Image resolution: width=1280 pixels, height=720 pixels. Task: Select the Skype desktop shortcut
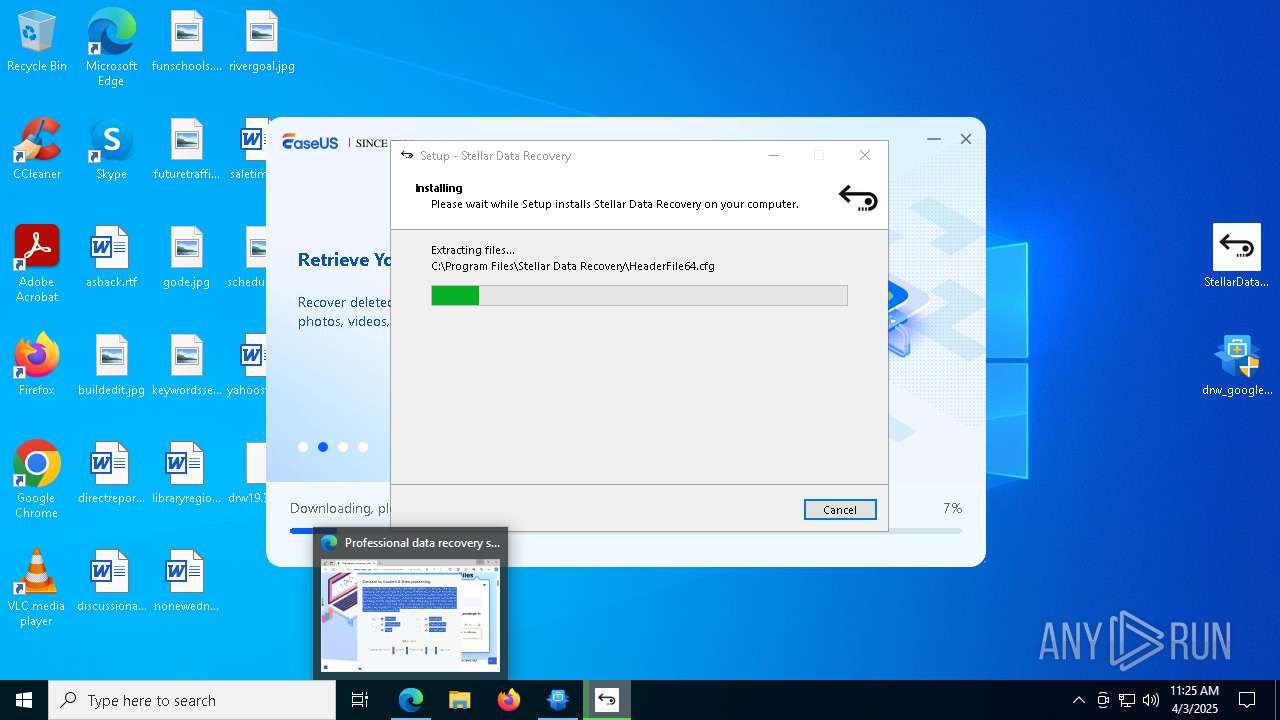[x=111, y=150]
